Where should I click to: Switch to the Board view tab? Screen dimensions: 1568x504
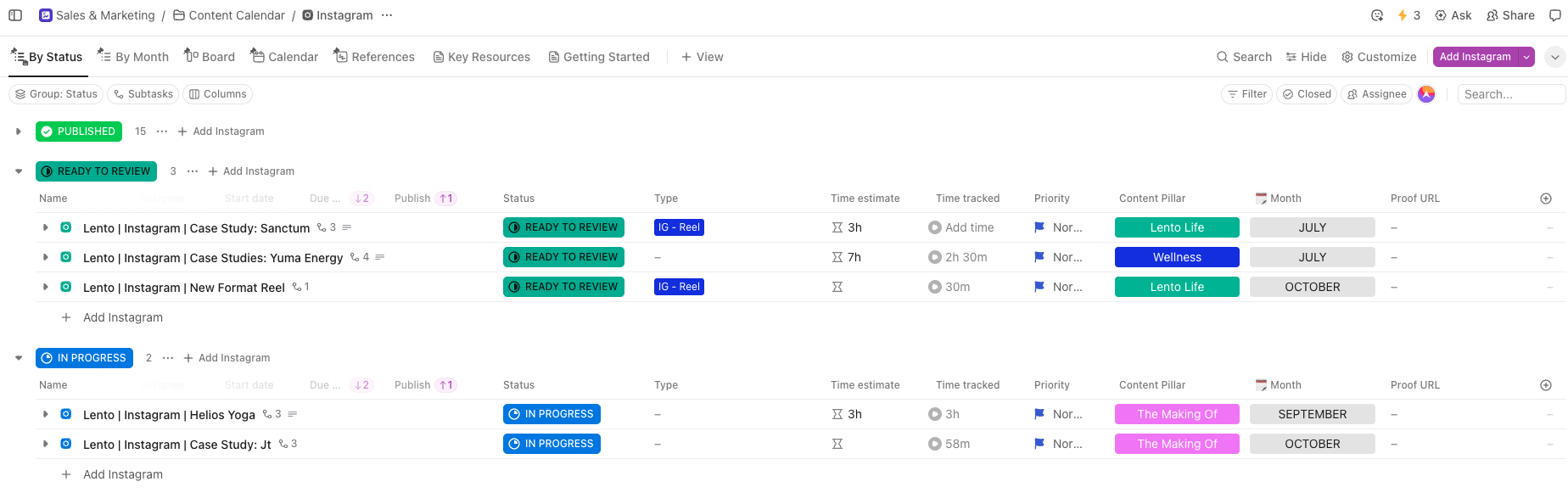(x=210, y=57)
